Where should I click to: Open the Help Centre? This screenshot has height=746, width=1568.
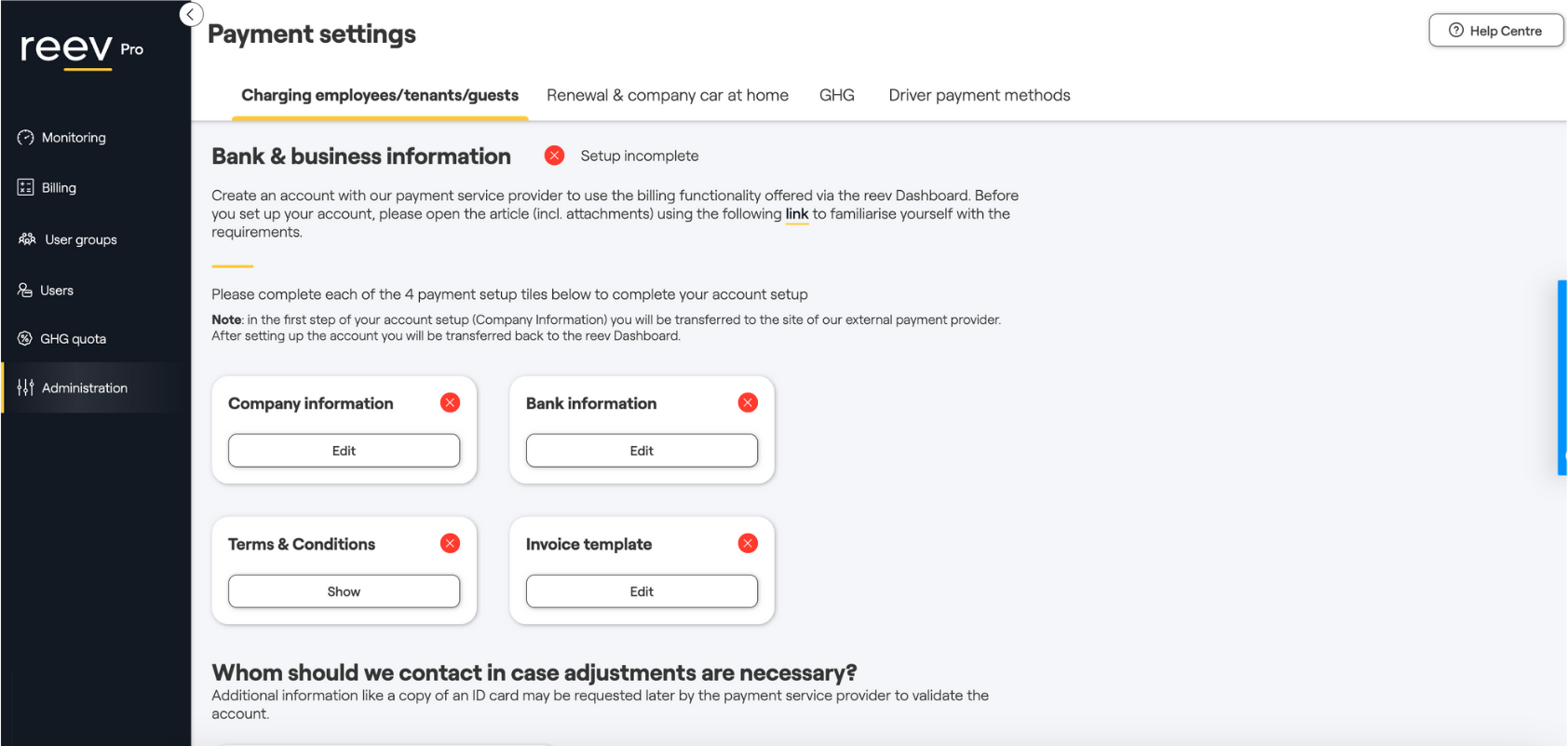pyautogui.click(x=1496, y=31)
